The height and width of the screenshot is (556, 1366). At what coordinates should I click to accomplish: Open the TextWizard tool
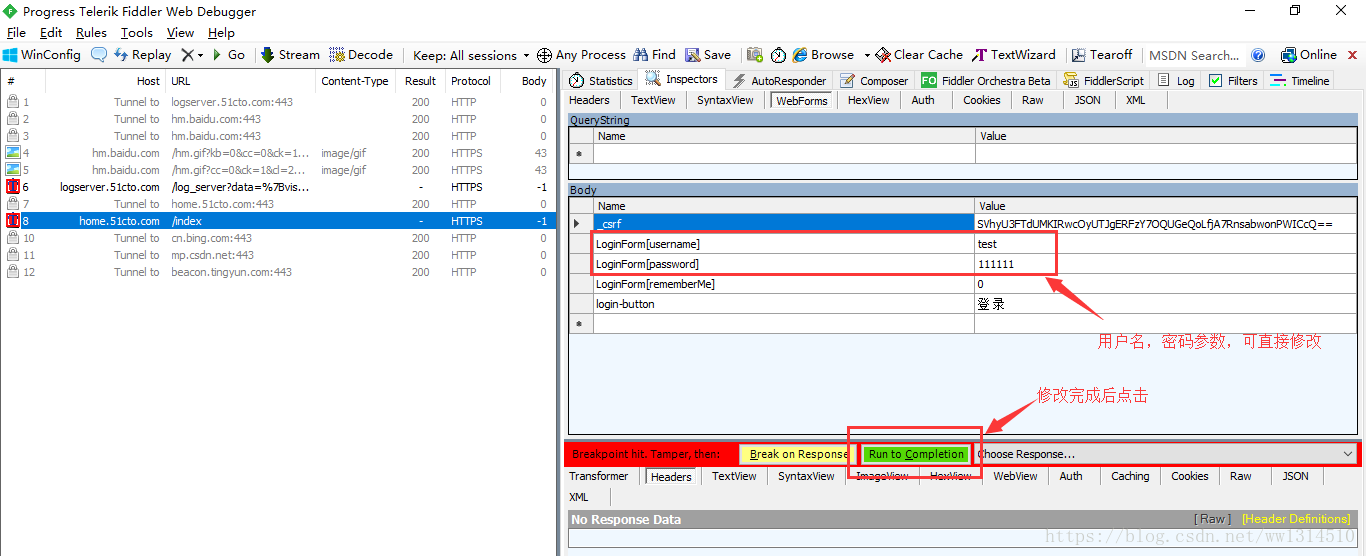click(1014, 55)
